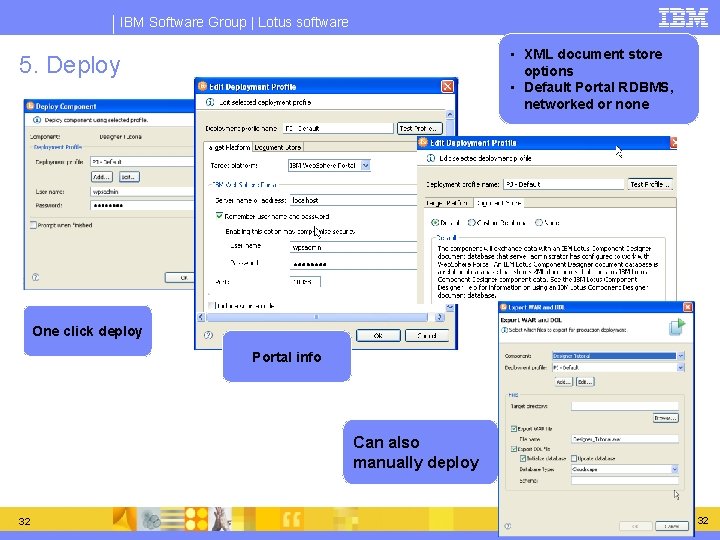Toggle the Initialize database checkbox
720x540 pixels.
523,458
